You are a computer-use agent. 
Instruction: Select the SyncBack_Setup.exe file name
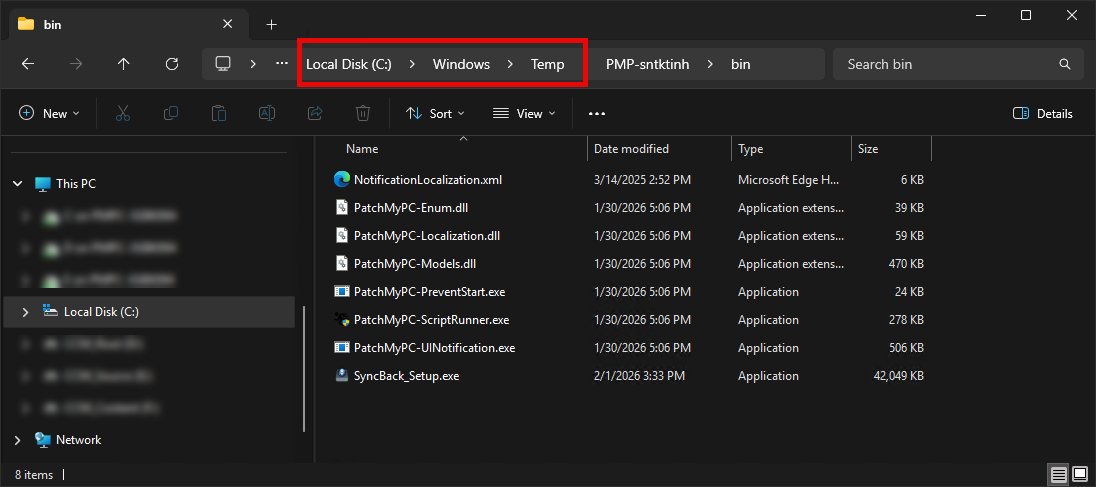point(406,375)
